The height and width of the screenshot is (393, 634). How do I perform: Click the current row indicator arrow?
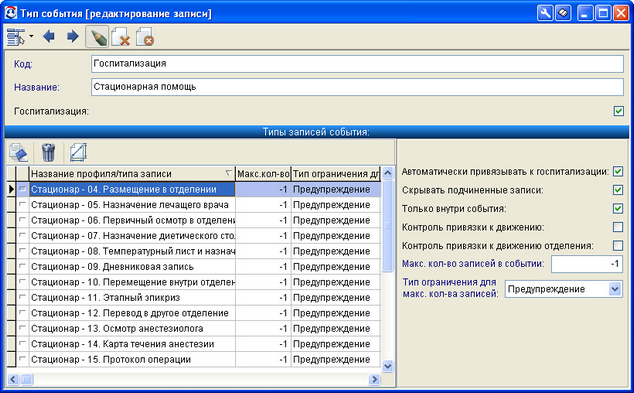tap(11, 189)
